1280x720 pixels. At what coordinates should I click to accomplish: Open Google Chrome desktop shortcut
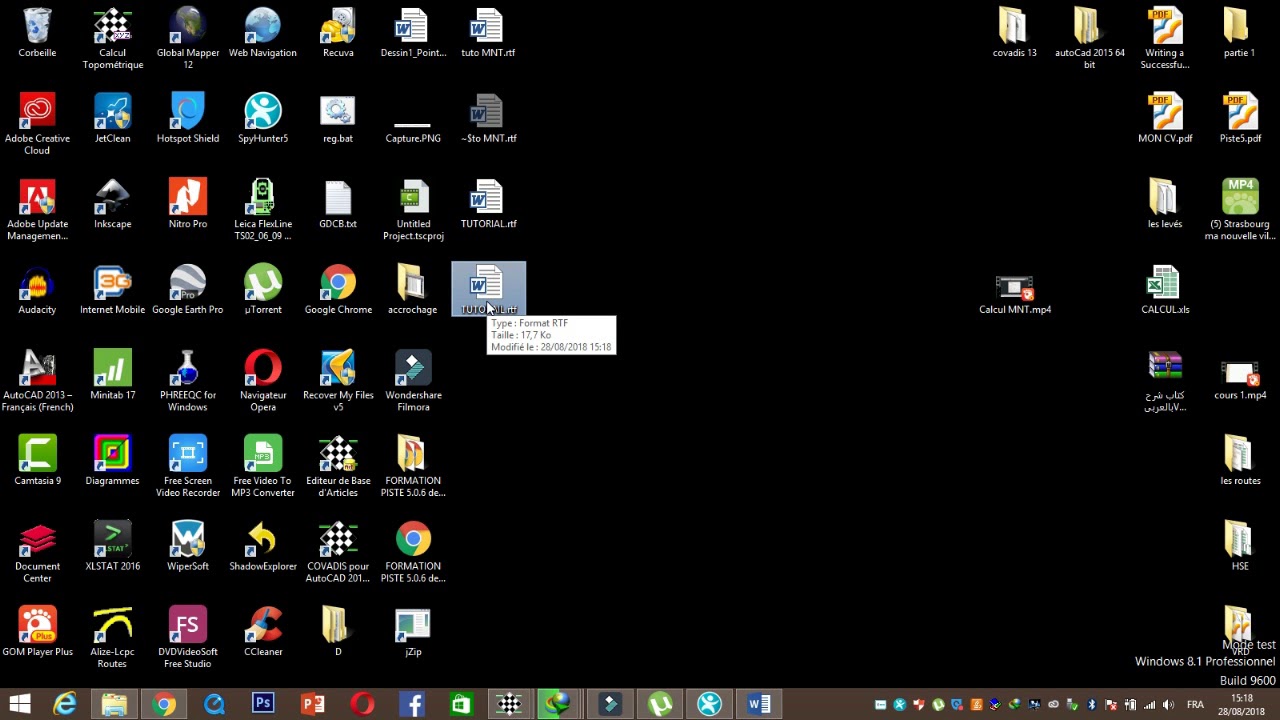click(338, 289)
